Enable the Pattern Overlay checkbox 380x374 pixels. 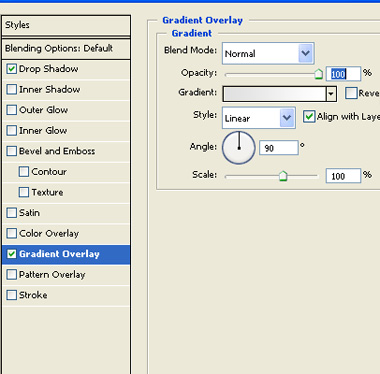click(12, 275)
